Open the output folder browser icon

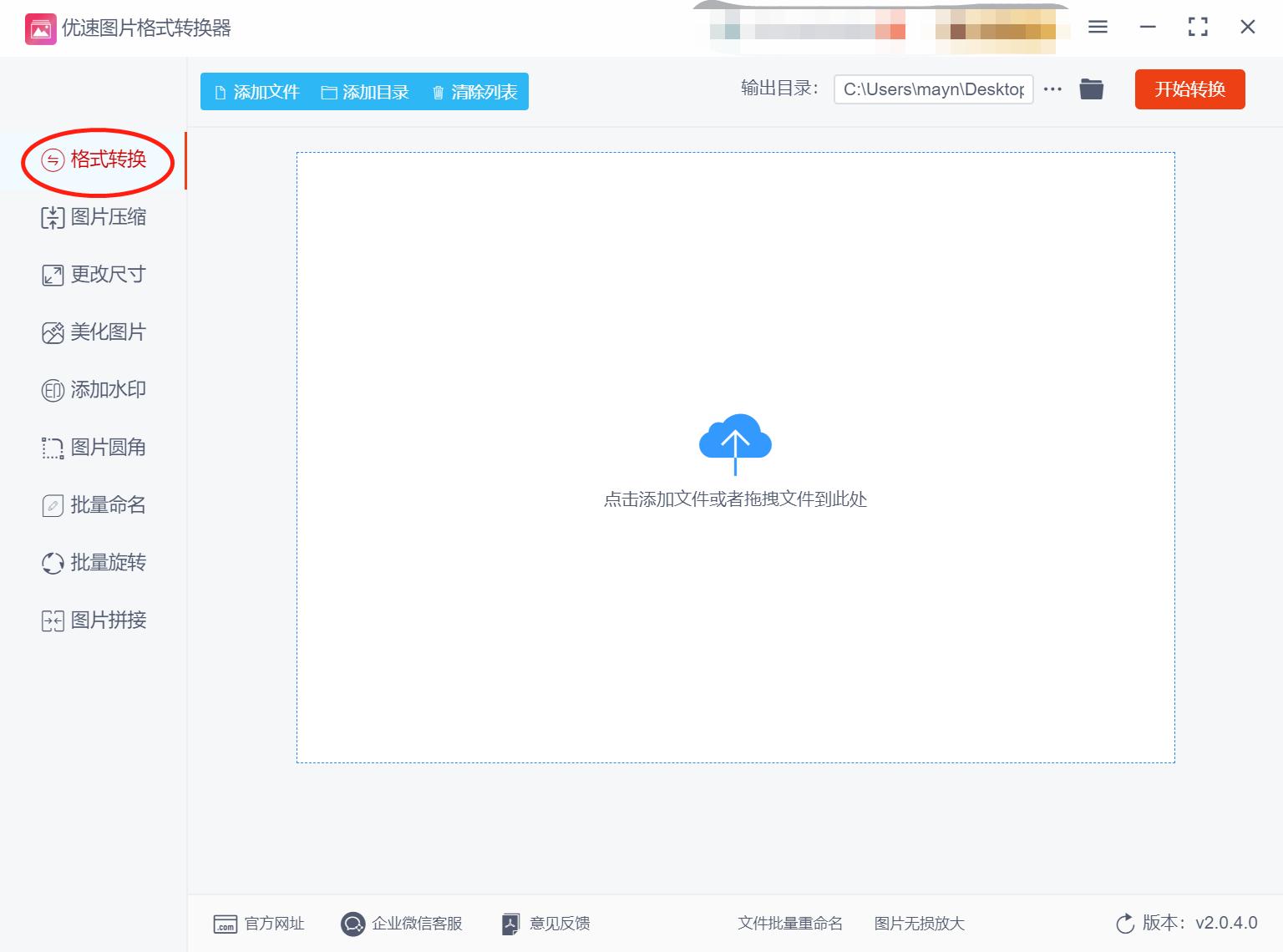point(1091,89)
